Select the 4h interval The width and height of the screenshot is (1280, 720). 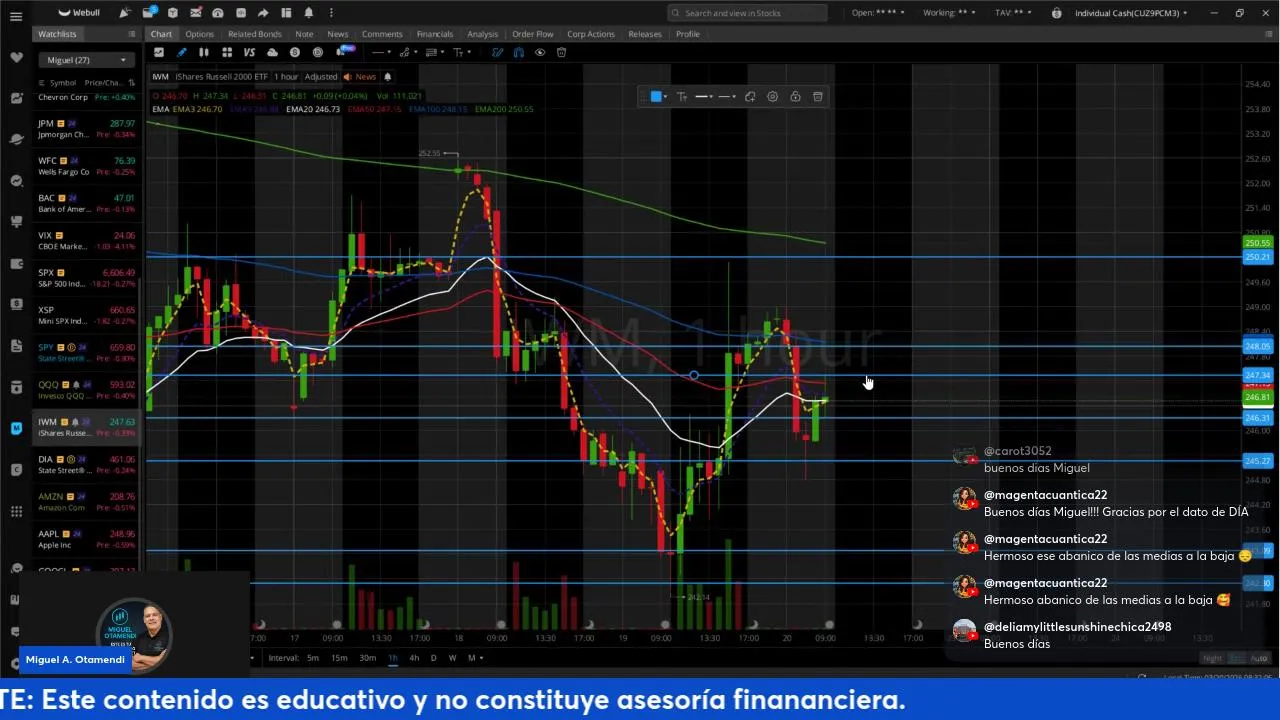pos(414,658)
